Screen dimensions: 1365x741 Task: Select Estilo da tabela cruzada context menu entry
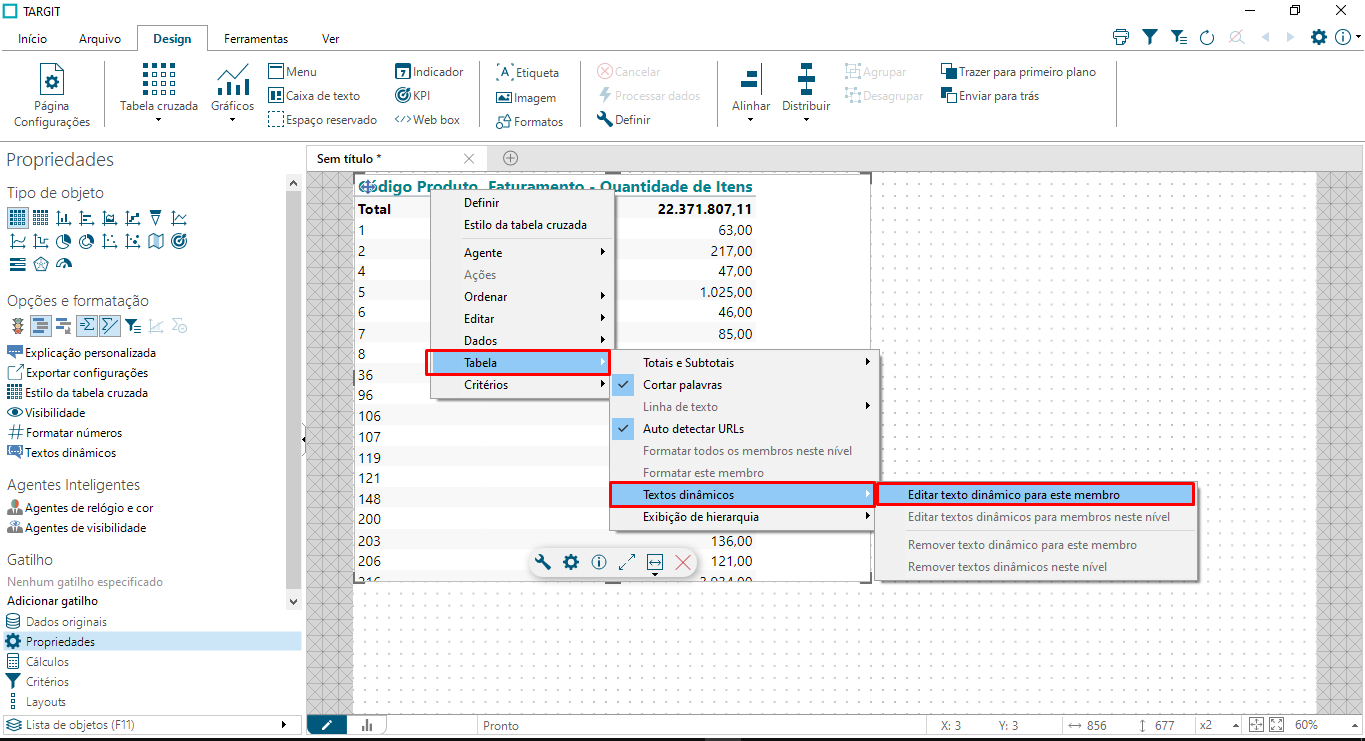pyautogui.click(x=522, y=225)
